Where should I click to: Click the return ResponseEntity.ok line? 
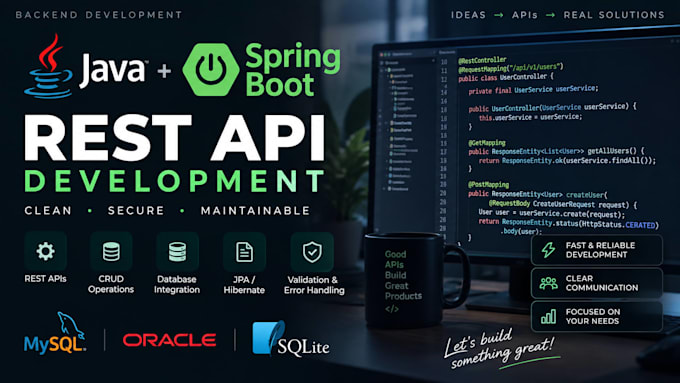567,161
